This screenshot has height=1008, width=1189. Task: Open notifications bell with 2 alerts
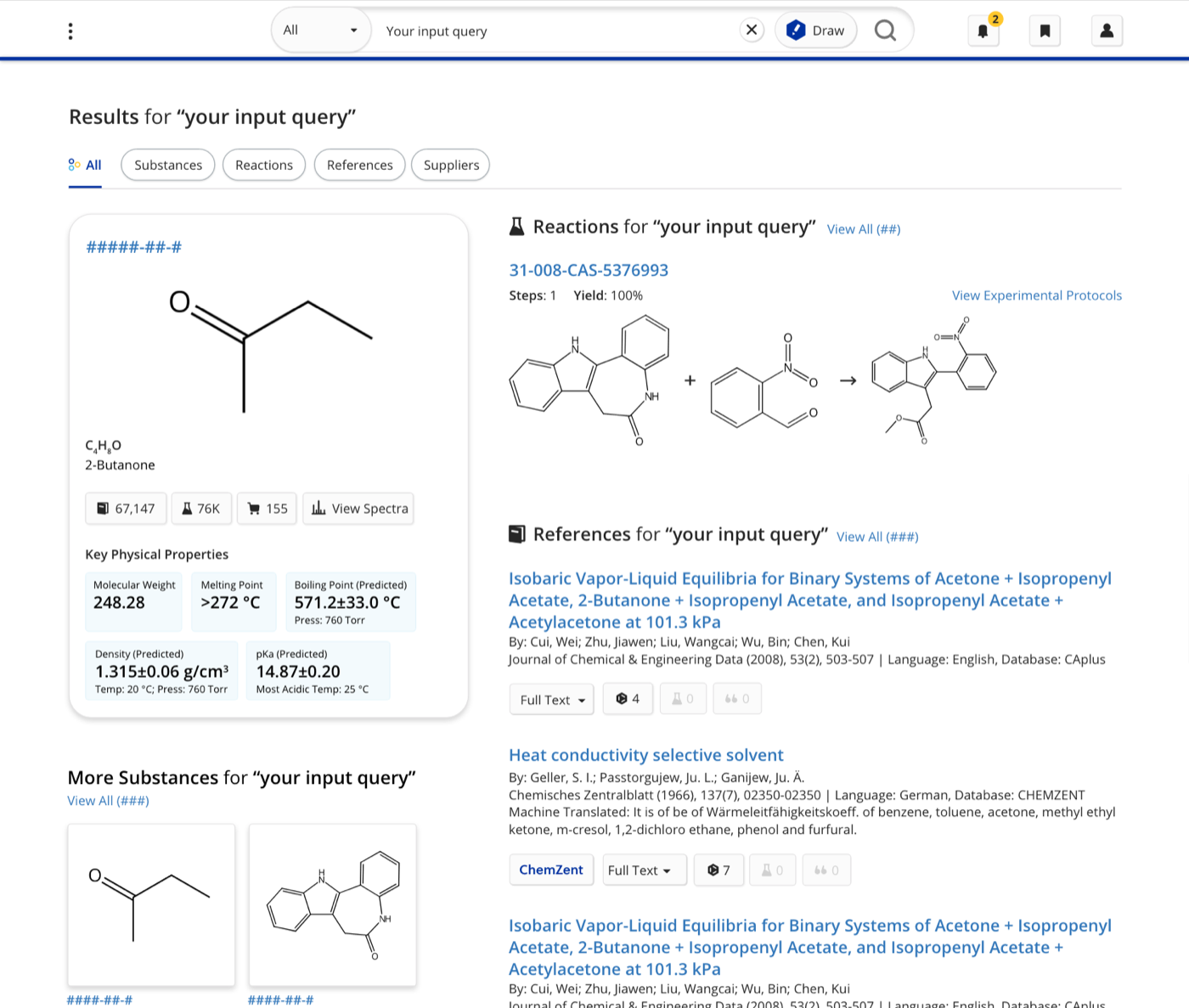click(x=983, y=31)
